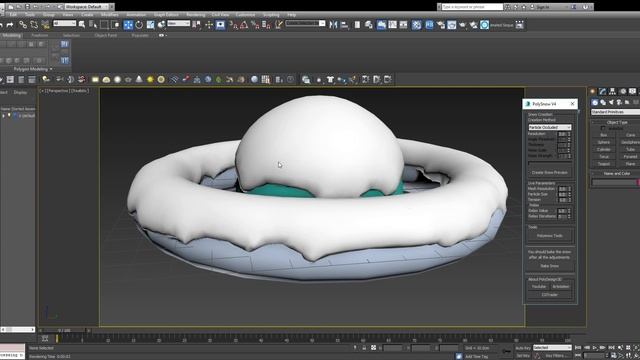The width and height of the screenshot is (640, 360).
Task: Activate the Select and Scale tool
Action: click(x=151, y=25)
